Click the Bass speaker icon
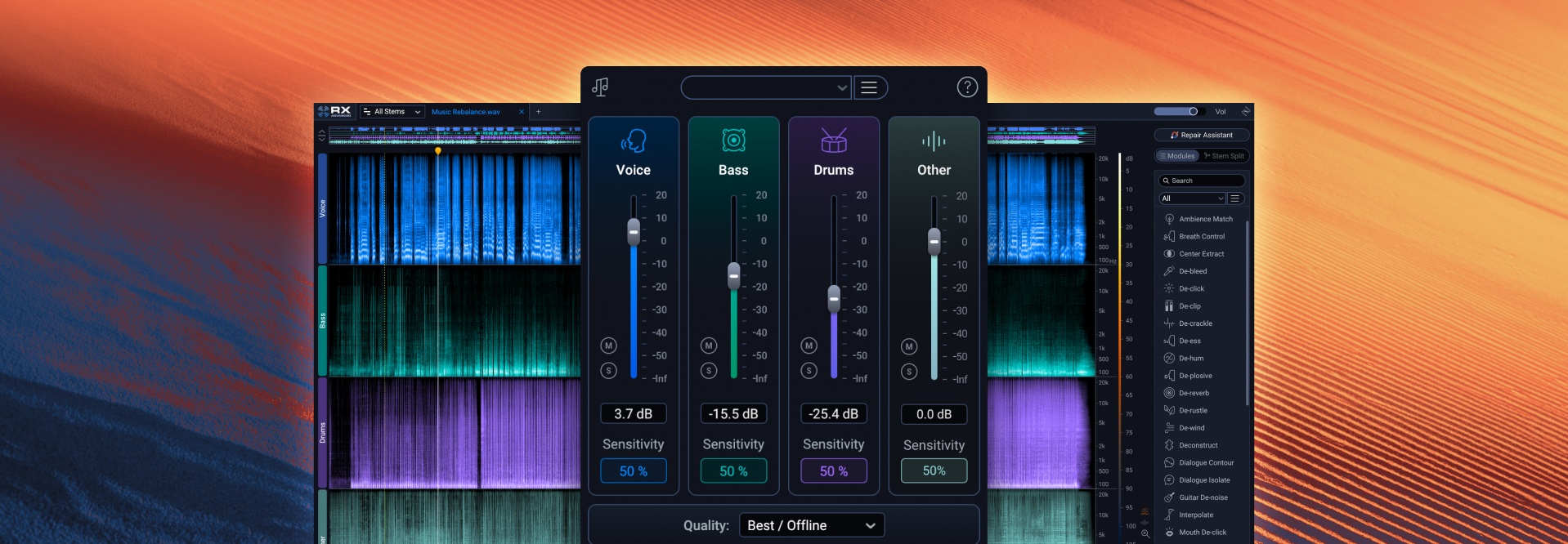This screenshot has width=1568, height=544. point(733,141)
